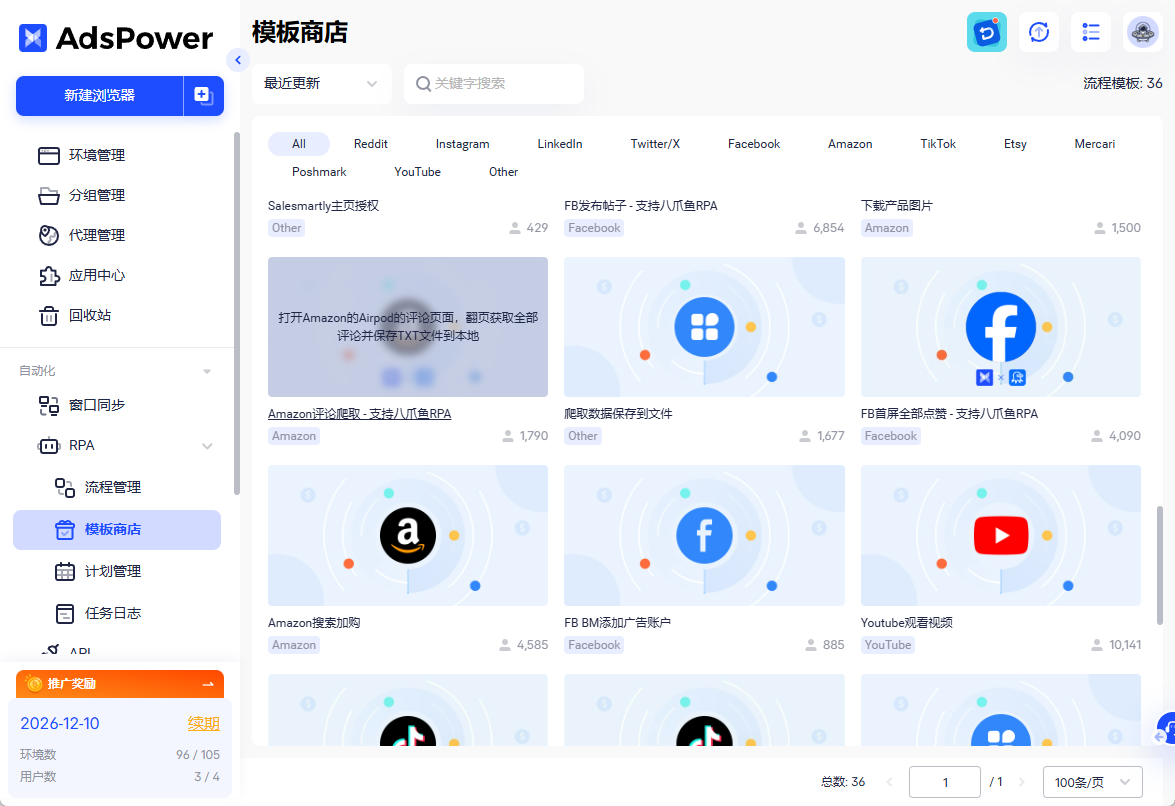1175x806 pixels.
Task: Open the Youtube观看视频 template thumbnail
Action: [1001, 536]
